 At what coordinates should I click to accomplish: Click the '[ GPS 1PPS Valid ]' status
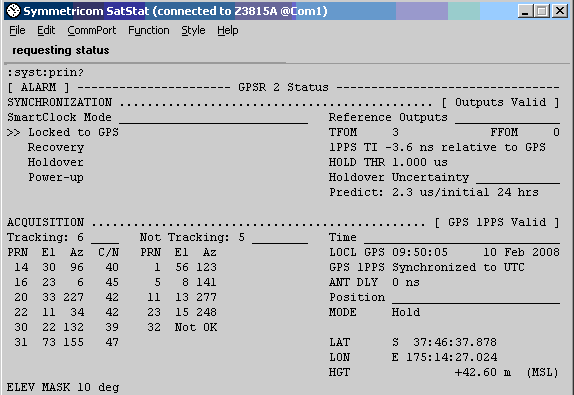497,222
